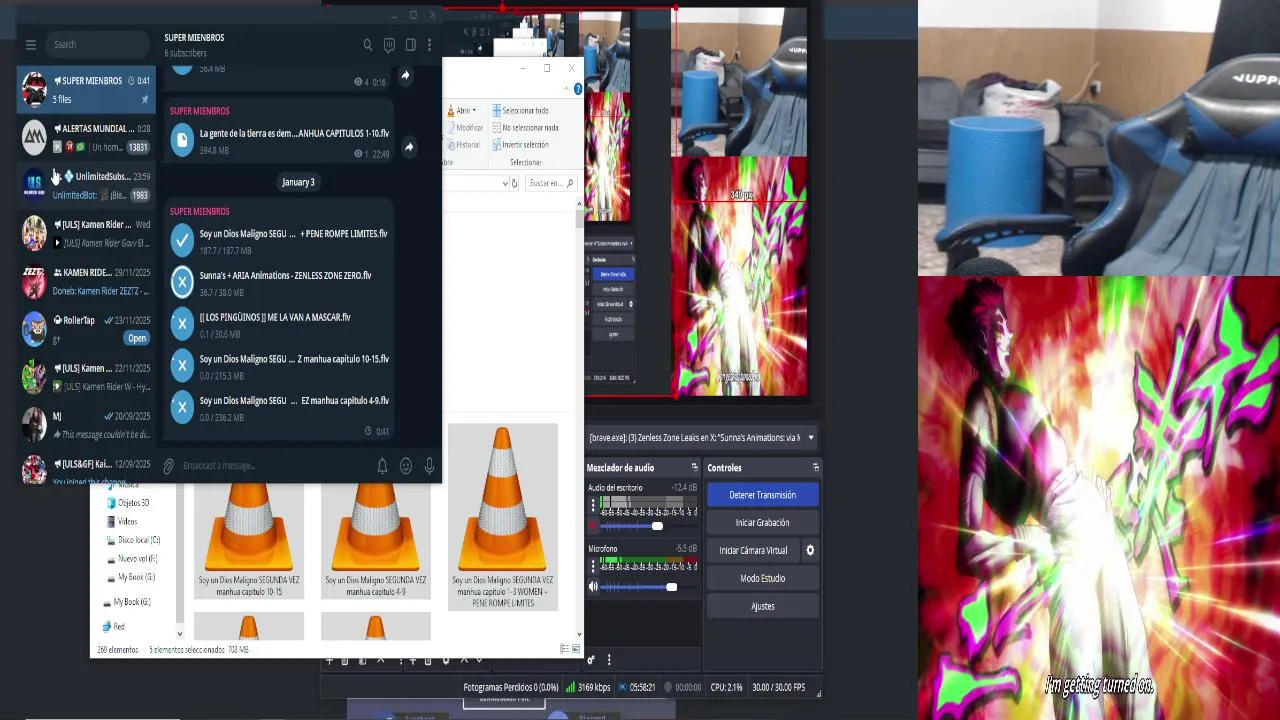Viewport: 1280px width, 720px height.
Task: Toggle the Telegram right info sidebar icon
Action: tap(410, 45)
